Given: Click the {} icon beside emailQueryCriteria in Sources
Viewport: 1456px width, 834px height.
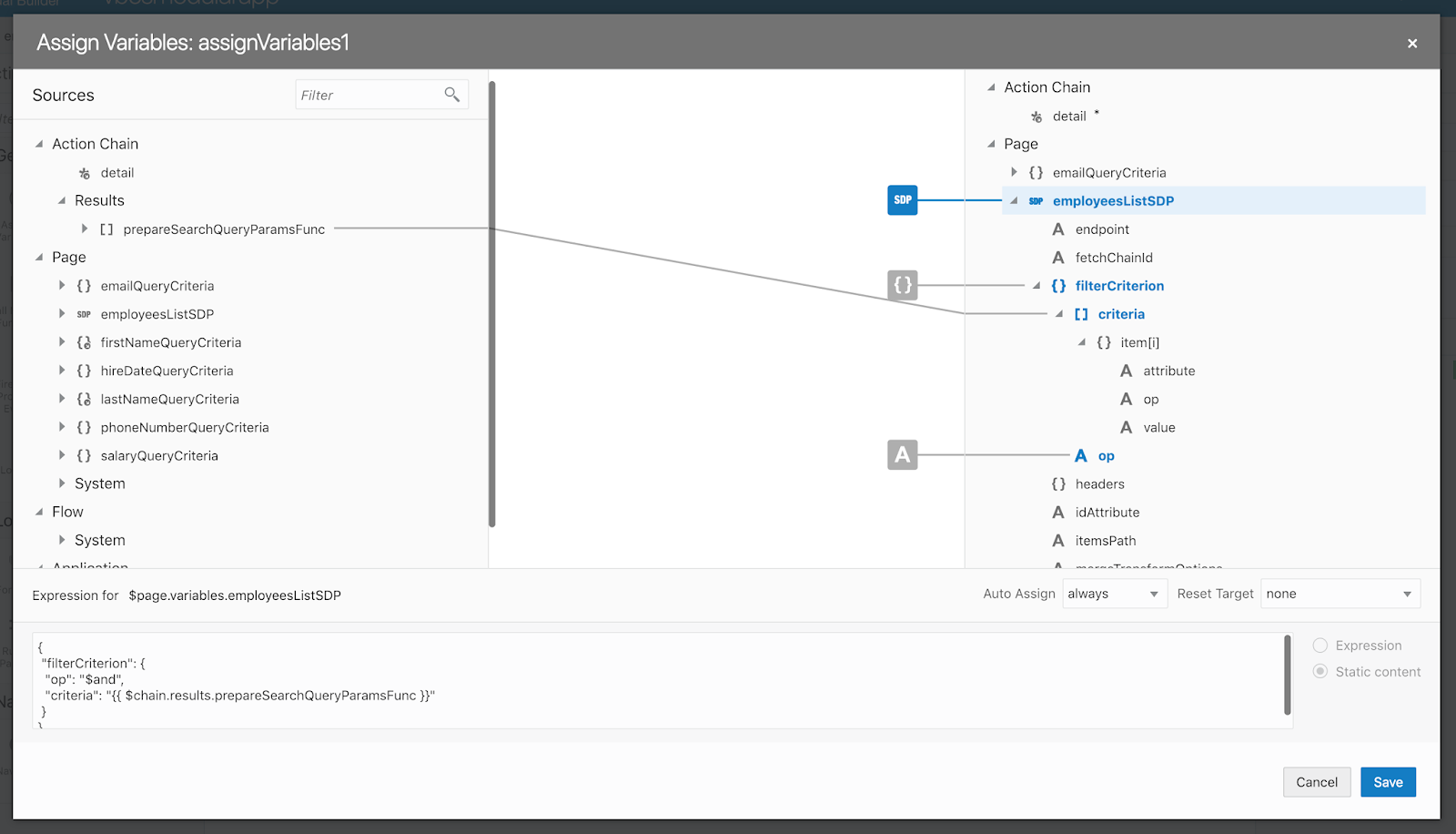Looking at the screenshot, I should click(83, 285).
